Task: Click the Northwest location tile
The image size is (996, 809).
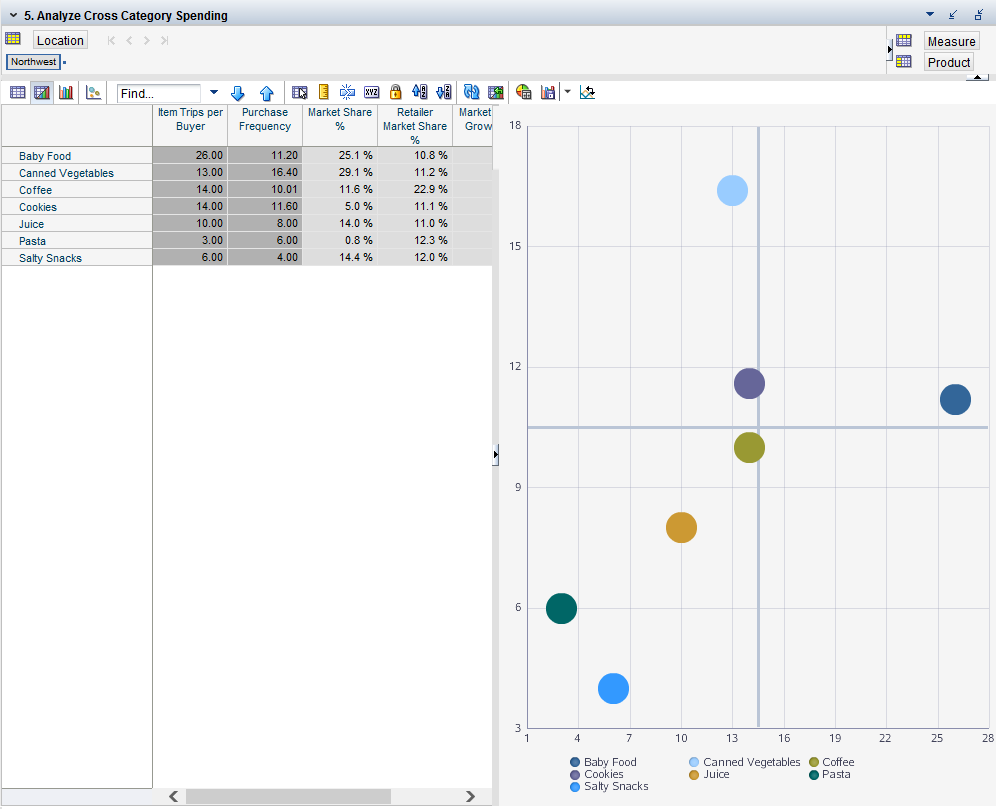Action: pos(33,62)
